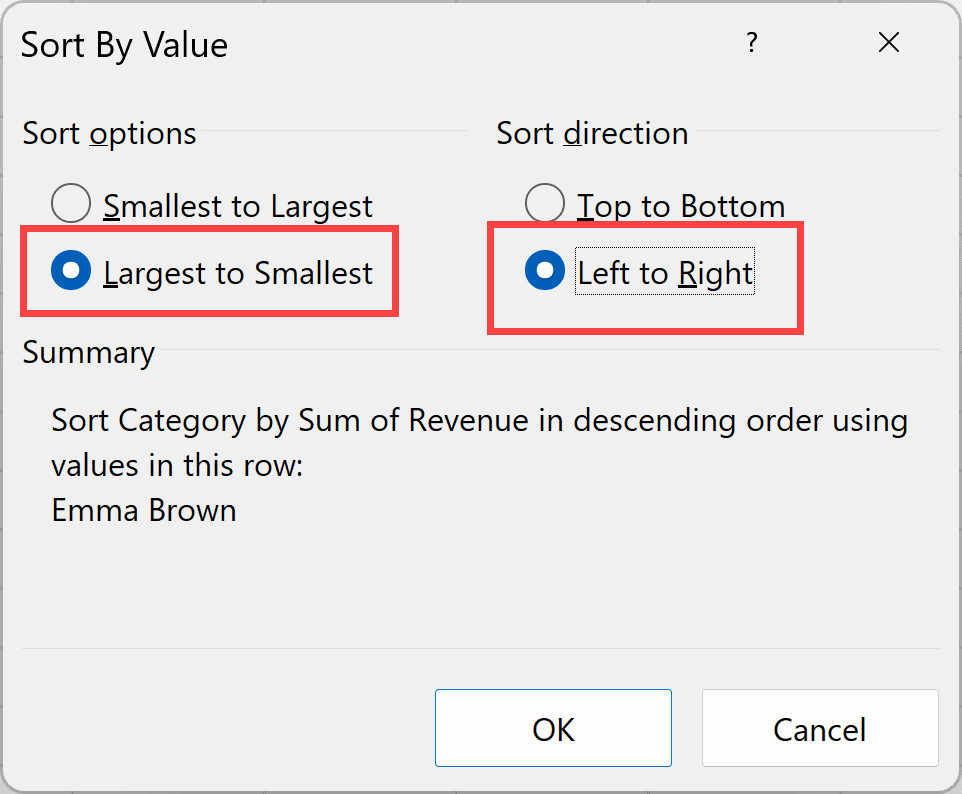Click the 'values in this row:' line
The image size is (962, 794).
click(x=177, y=465)
